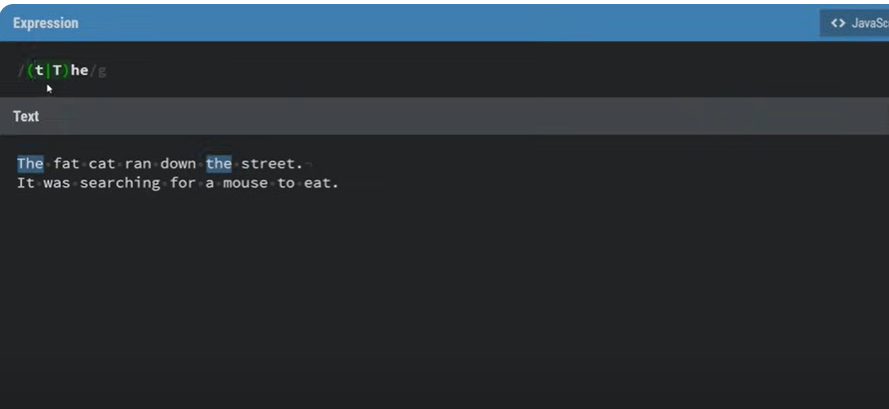Place cursor in the word 'street.'
This screenshot has width=889, height=409.
pos(272,164)
